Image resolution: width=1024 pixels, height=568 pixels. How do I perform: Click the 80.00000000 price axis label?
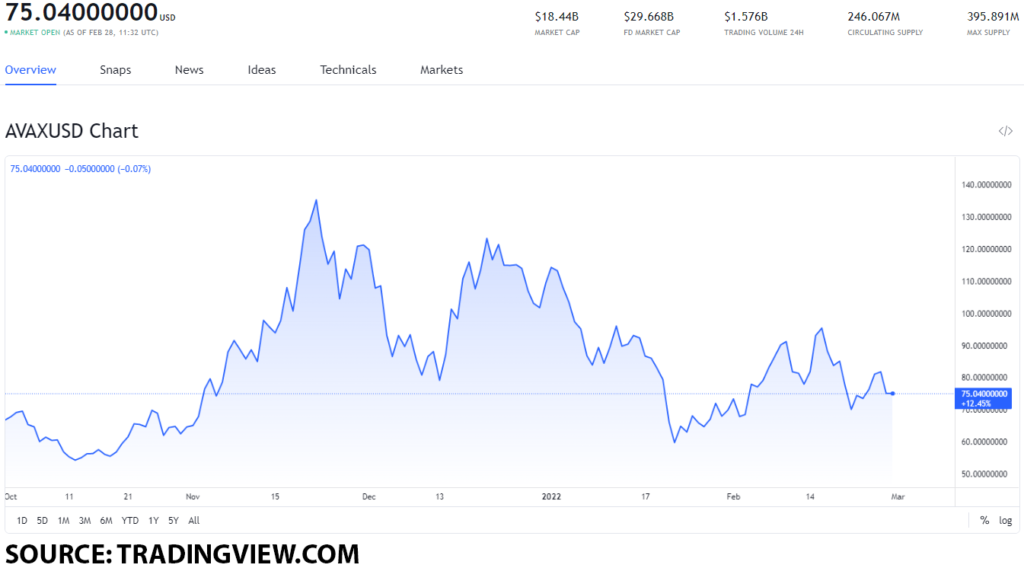(x=986, y=377)
